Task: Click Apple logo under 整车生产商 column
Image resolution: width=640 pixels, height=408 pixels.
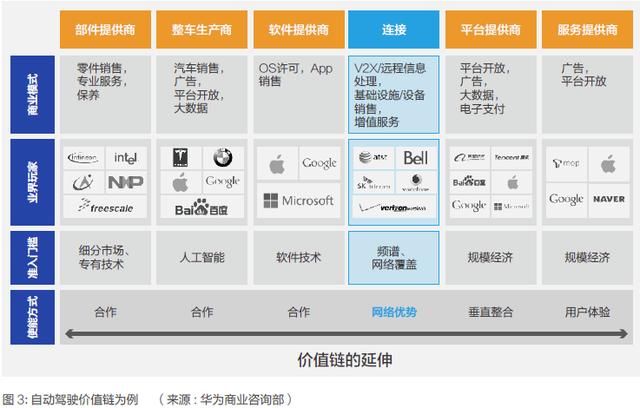Action: [180, 182]
